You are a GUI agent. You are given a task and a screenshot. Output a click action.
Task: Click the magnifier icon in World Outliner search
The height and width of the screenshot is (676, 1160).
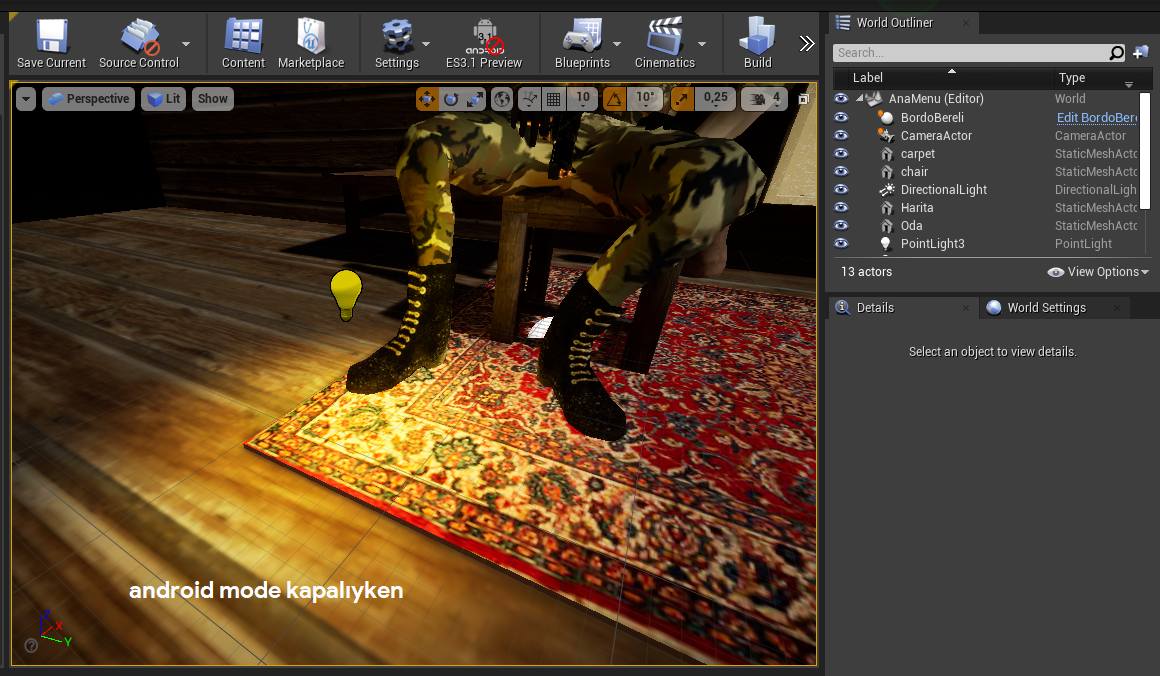pyautogui.click(x=1116, y=53)
